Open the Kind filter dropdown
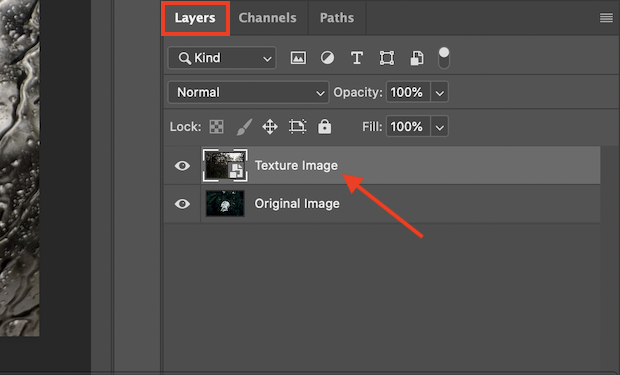The height and width of the screenshot is (375, 620). tap(222, 58)
